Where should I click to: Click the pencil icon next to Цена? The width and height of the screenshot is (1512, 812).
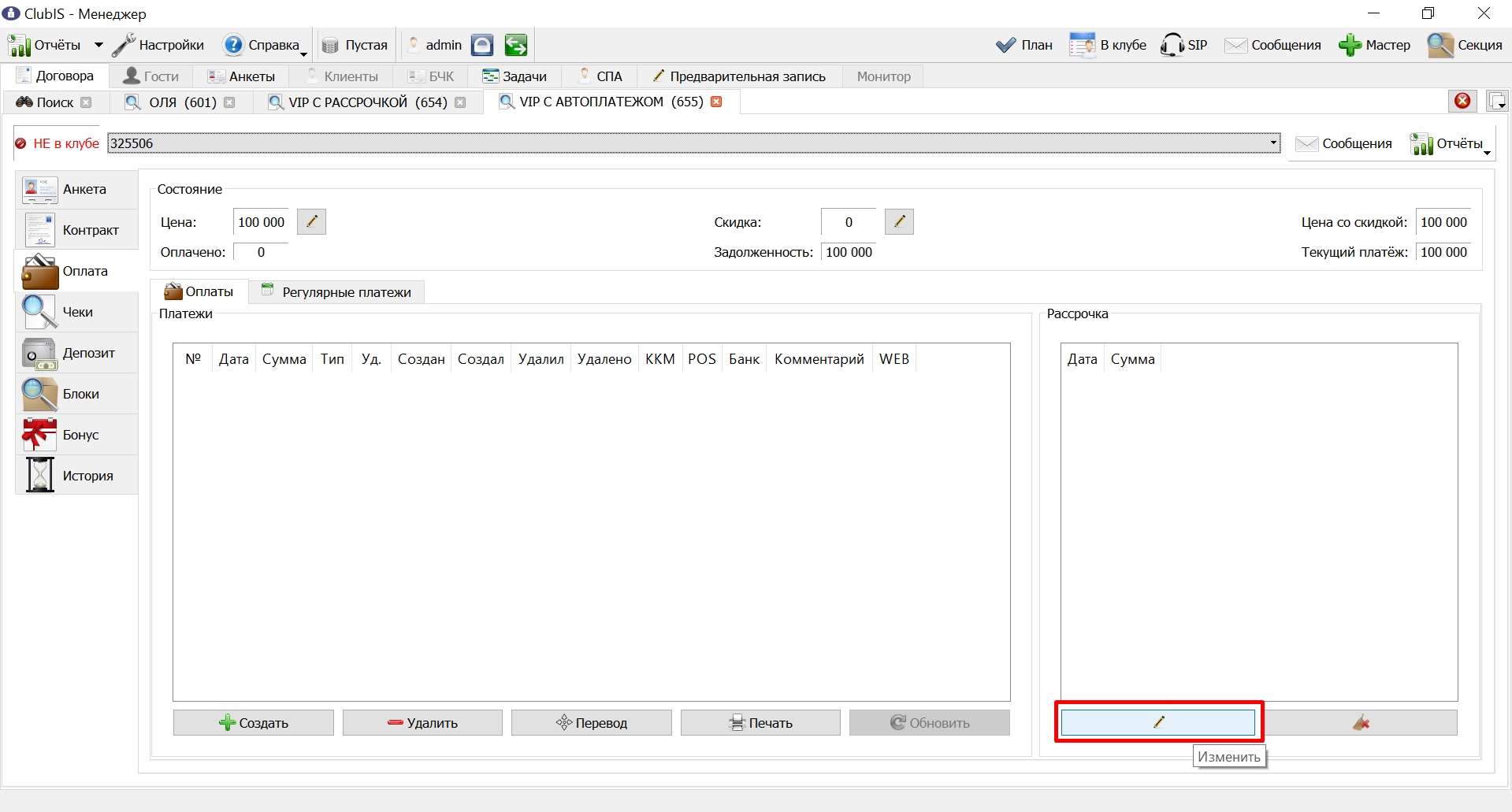tap(311, 222)
